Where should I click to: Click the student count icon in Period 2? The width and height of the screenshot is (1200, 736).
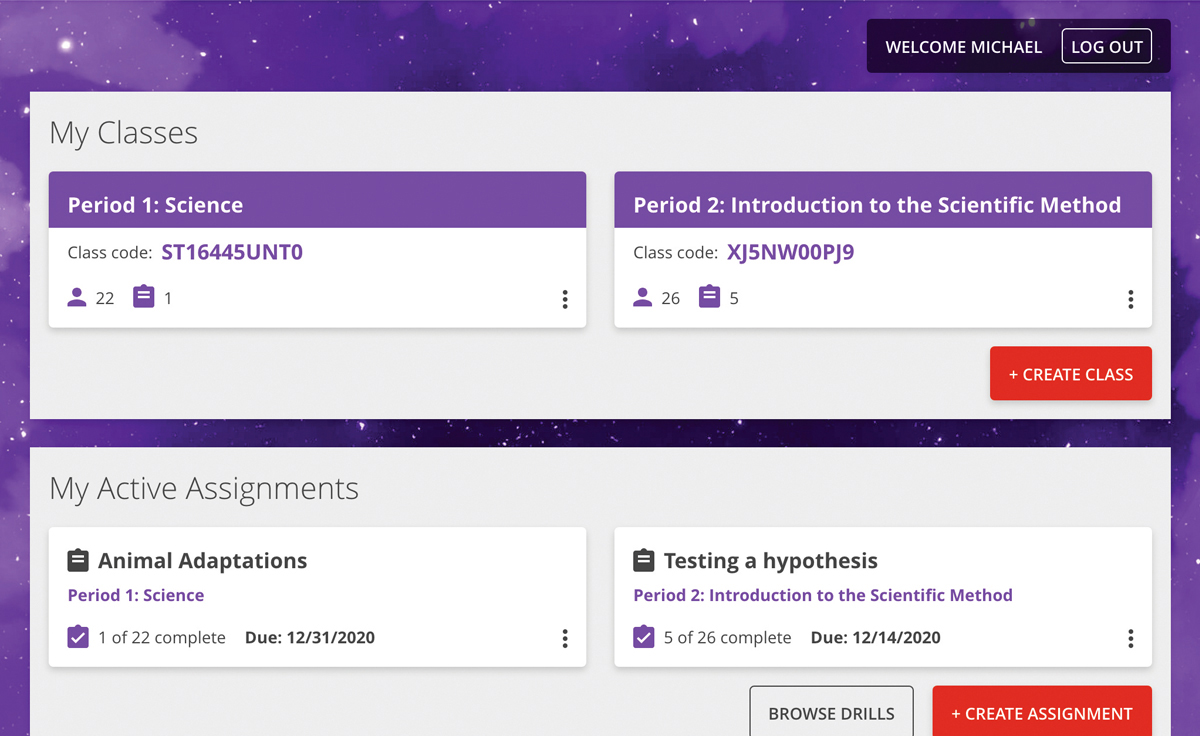(643, 297)
